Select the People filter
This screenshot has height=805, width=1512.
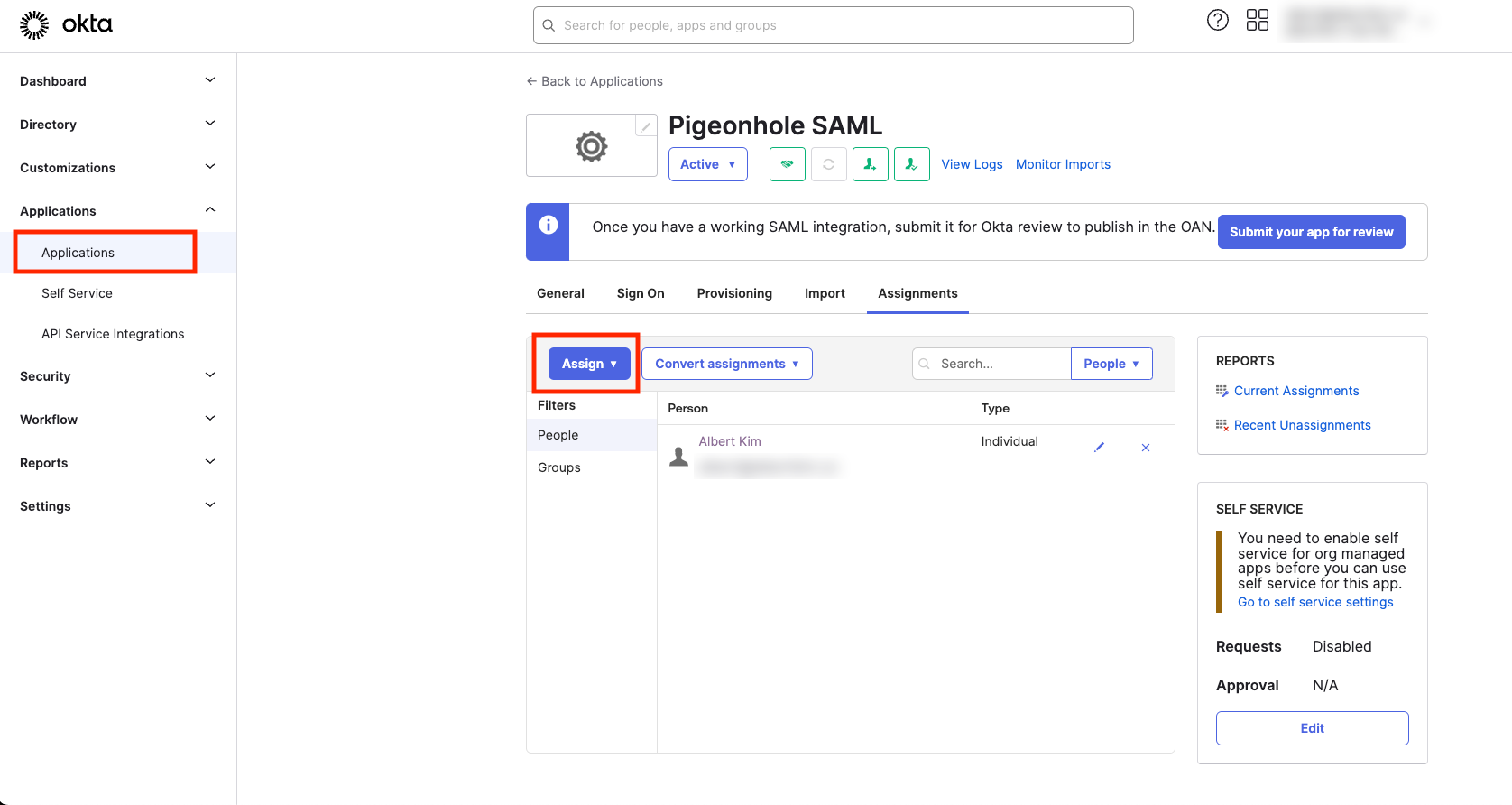(x=592, y=435)
